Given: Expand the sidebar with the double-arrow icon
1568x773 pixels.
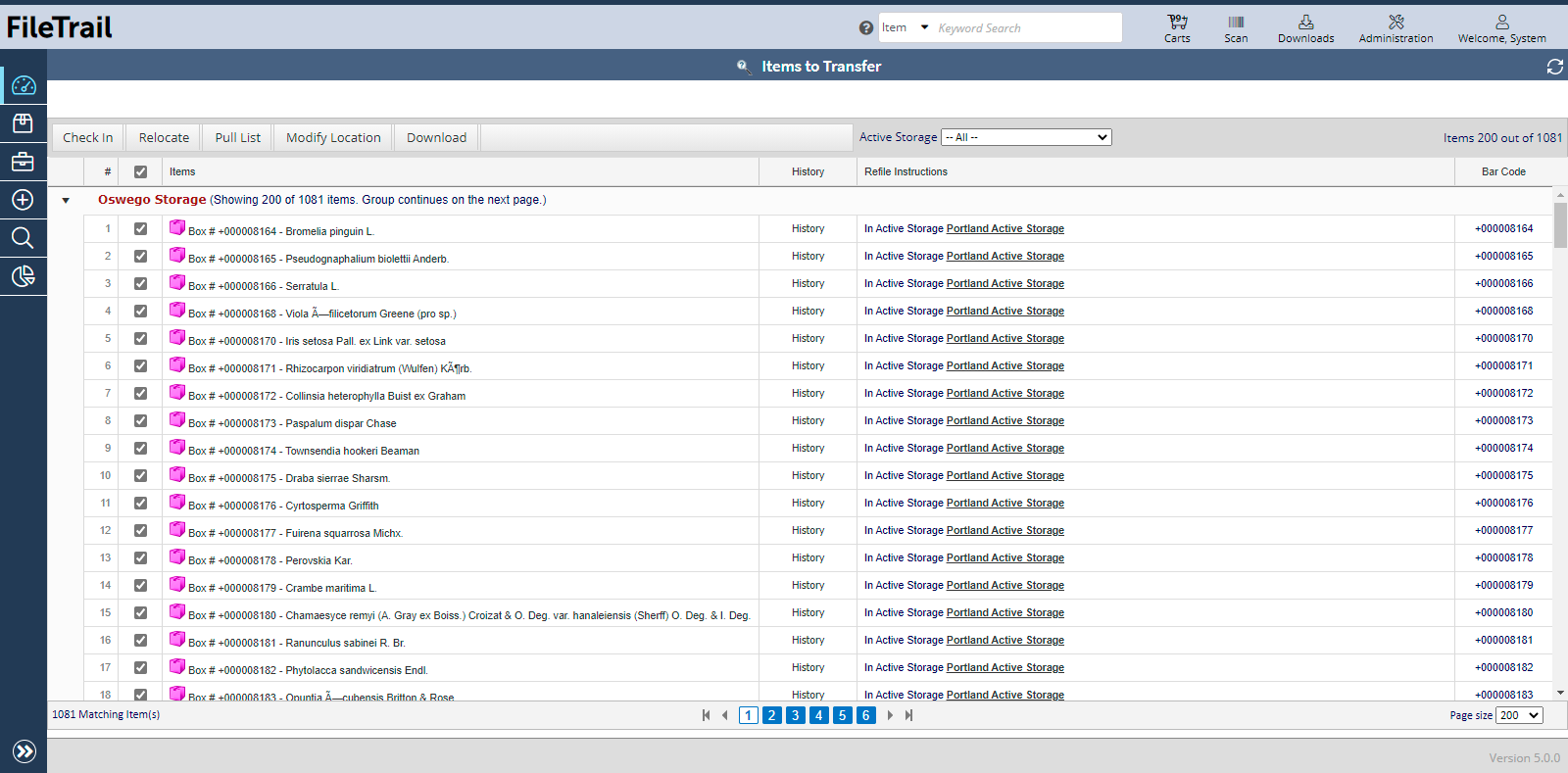Looking at the screenshot, I should point(24,751).
